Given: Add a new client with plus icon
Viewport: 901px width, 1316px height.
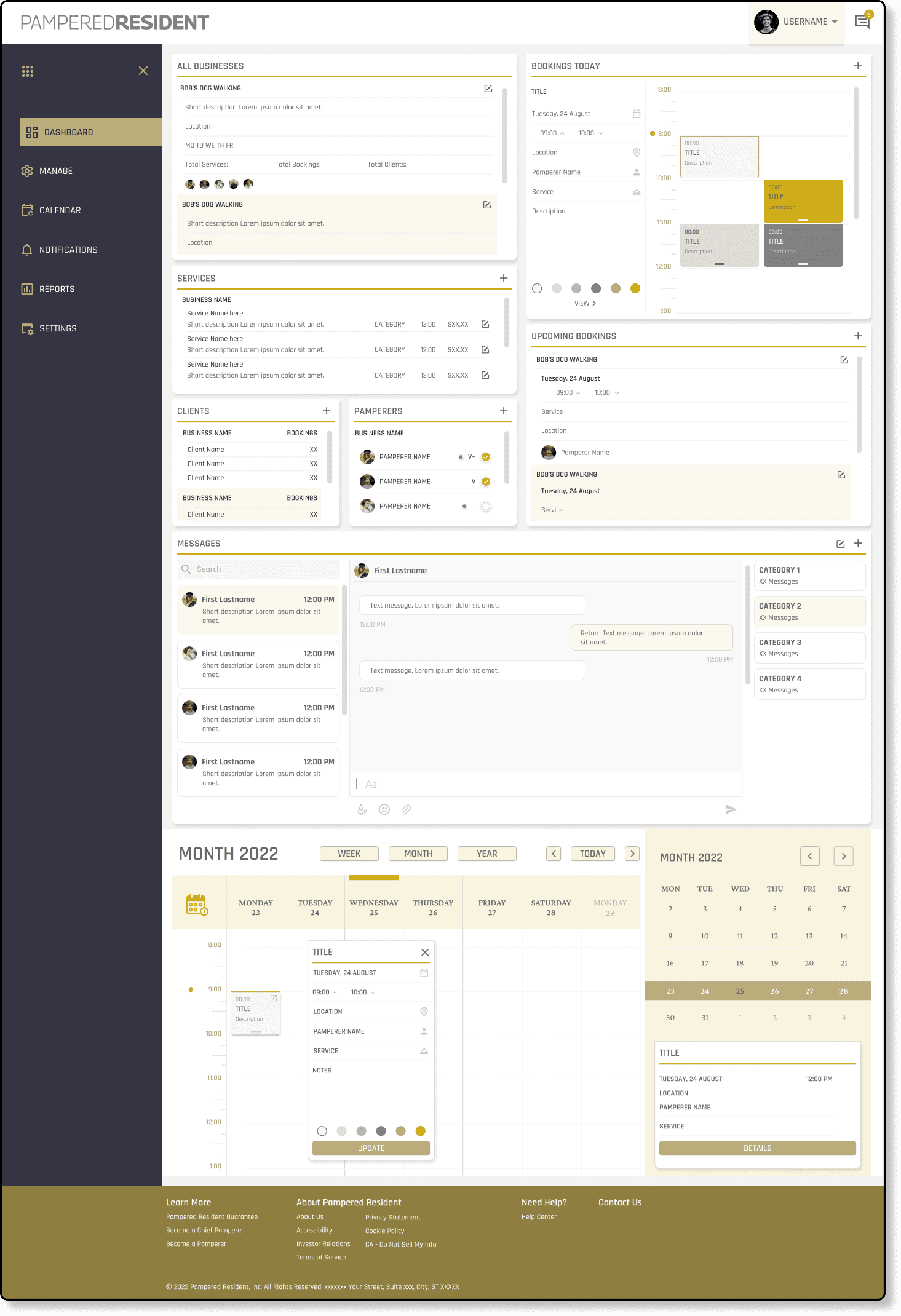Looking at the screenshot, I should click(x=327, y=411).
